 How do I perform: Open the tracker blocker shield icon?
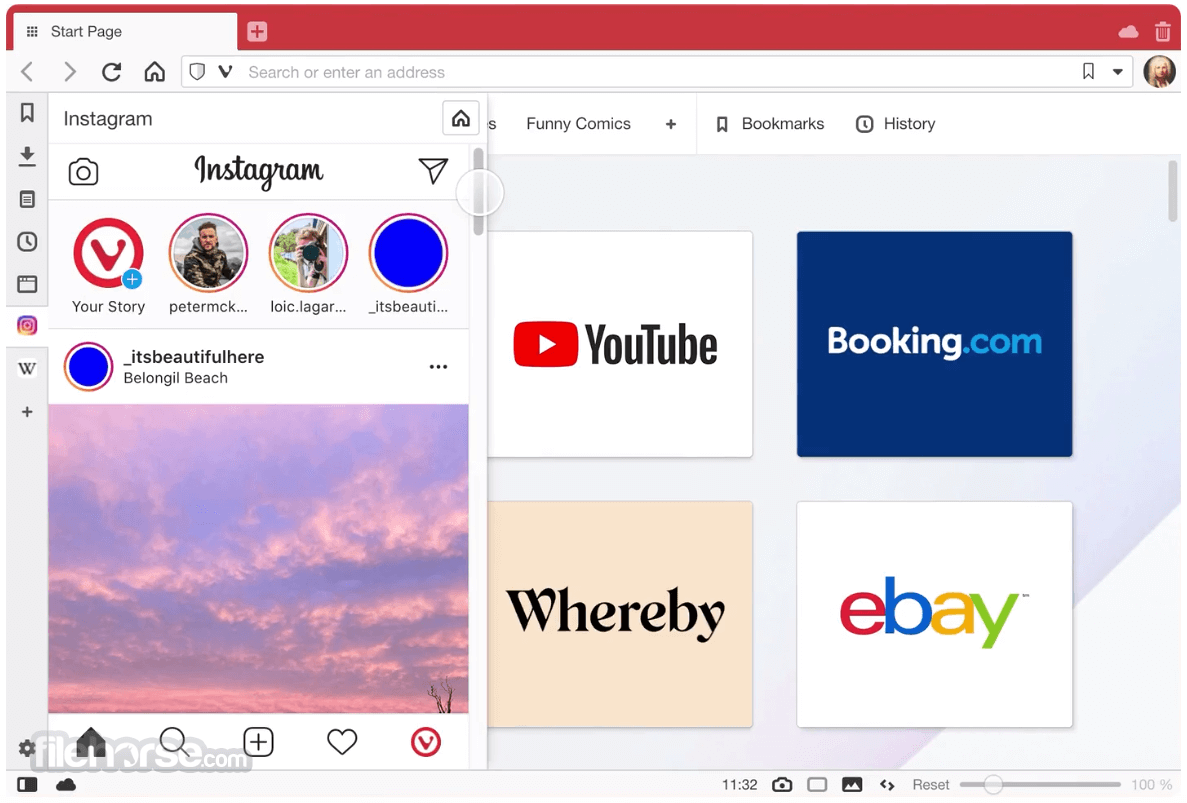[x=198, y=72]
